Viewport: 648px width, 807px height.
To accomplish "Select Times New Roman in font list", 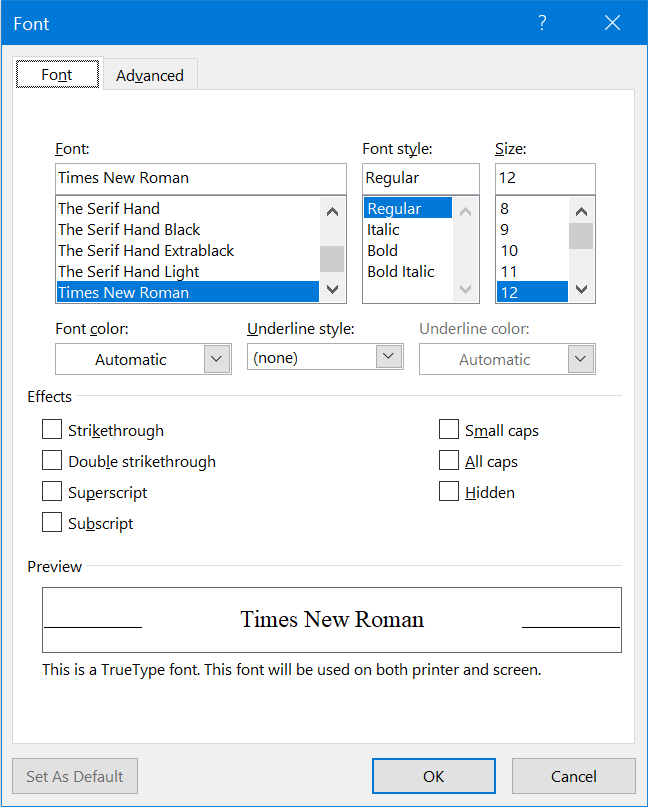I will click(188, 292).
